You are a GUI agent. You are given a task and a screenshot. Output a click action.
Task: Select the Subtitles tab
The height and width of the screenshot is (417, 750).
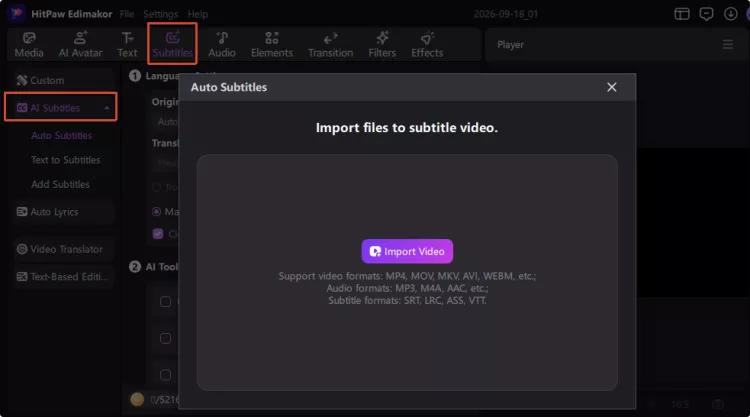click(x=172, y=44)
